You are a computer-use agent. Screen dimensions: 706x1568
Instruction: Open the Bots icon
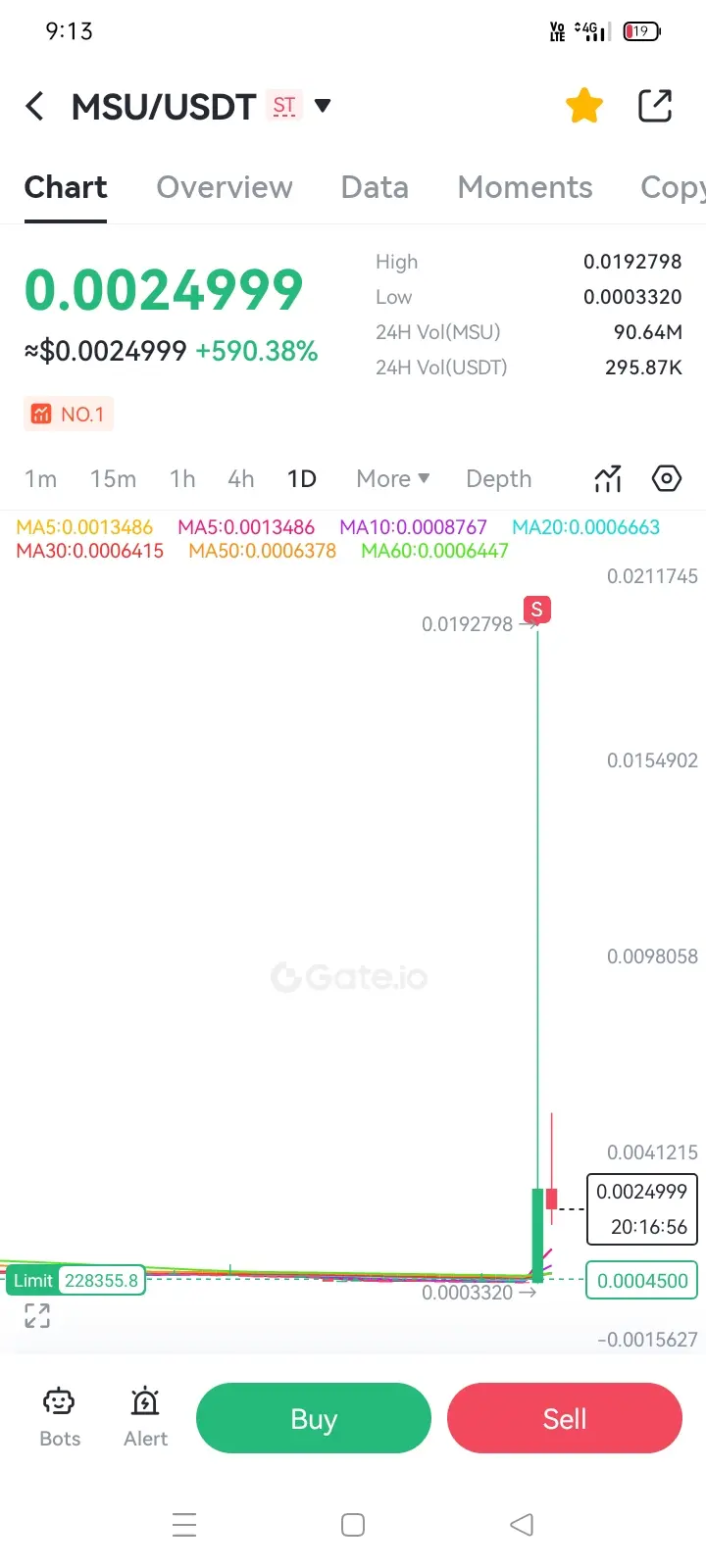(x=60, y=1417)
